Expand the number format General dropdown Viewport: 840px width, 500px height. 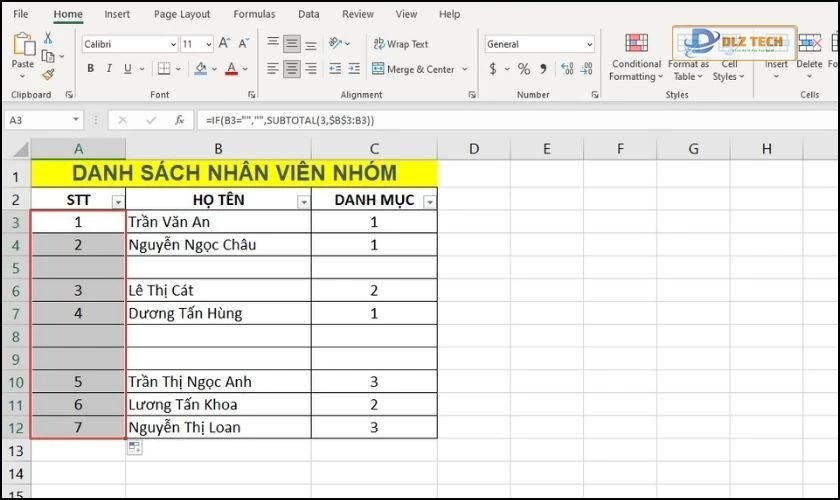pos(589,44)
